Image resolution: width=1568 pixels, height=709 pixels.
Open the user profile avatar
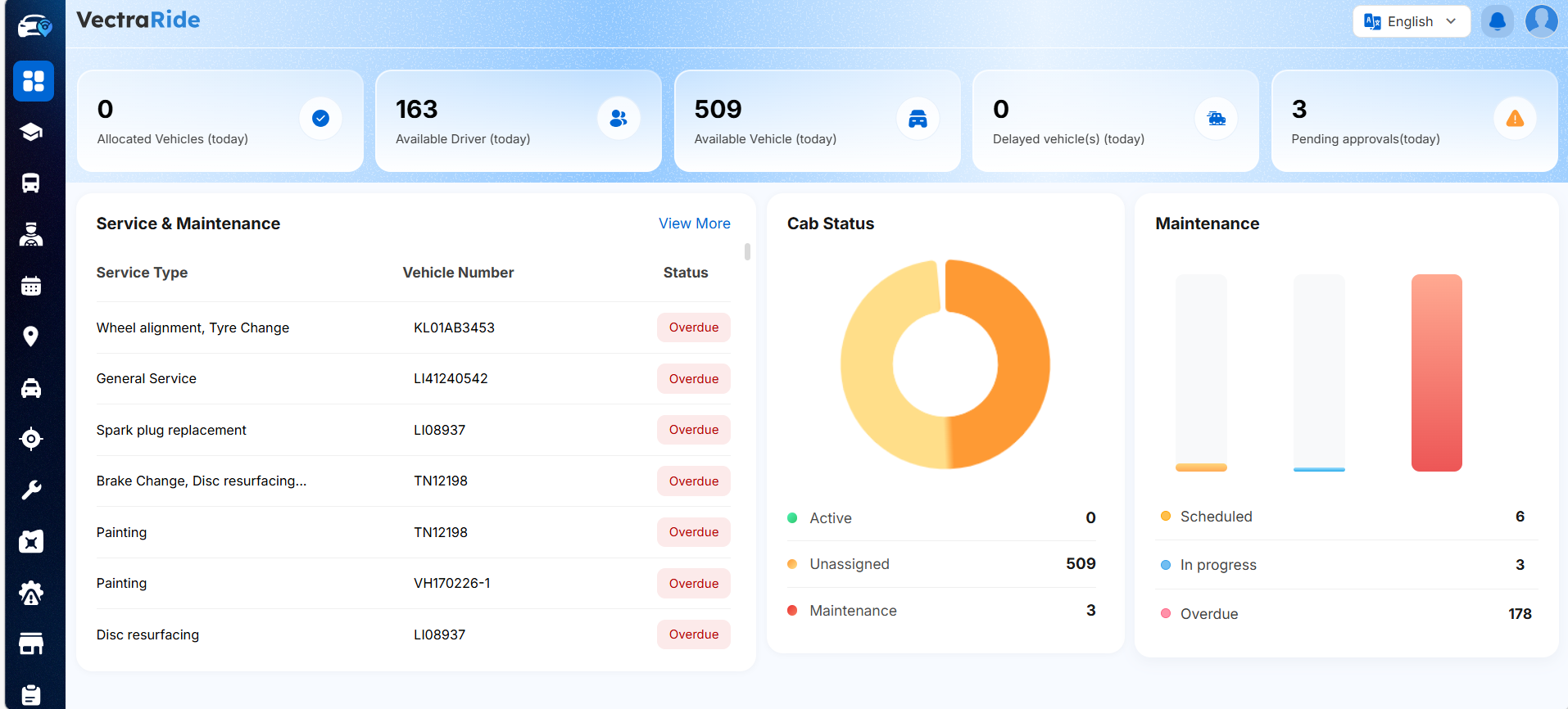click(x=1541, y=21)
